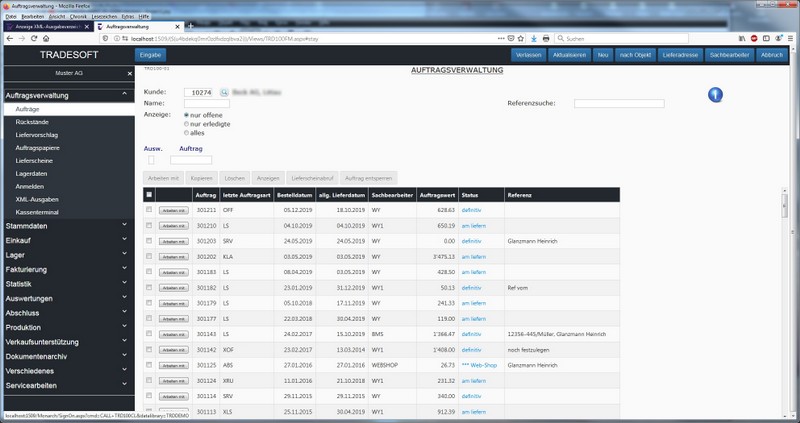This screenshot has width=800, height=423.
Task: Open the Firefox home page icon
Action: point(47,38)
